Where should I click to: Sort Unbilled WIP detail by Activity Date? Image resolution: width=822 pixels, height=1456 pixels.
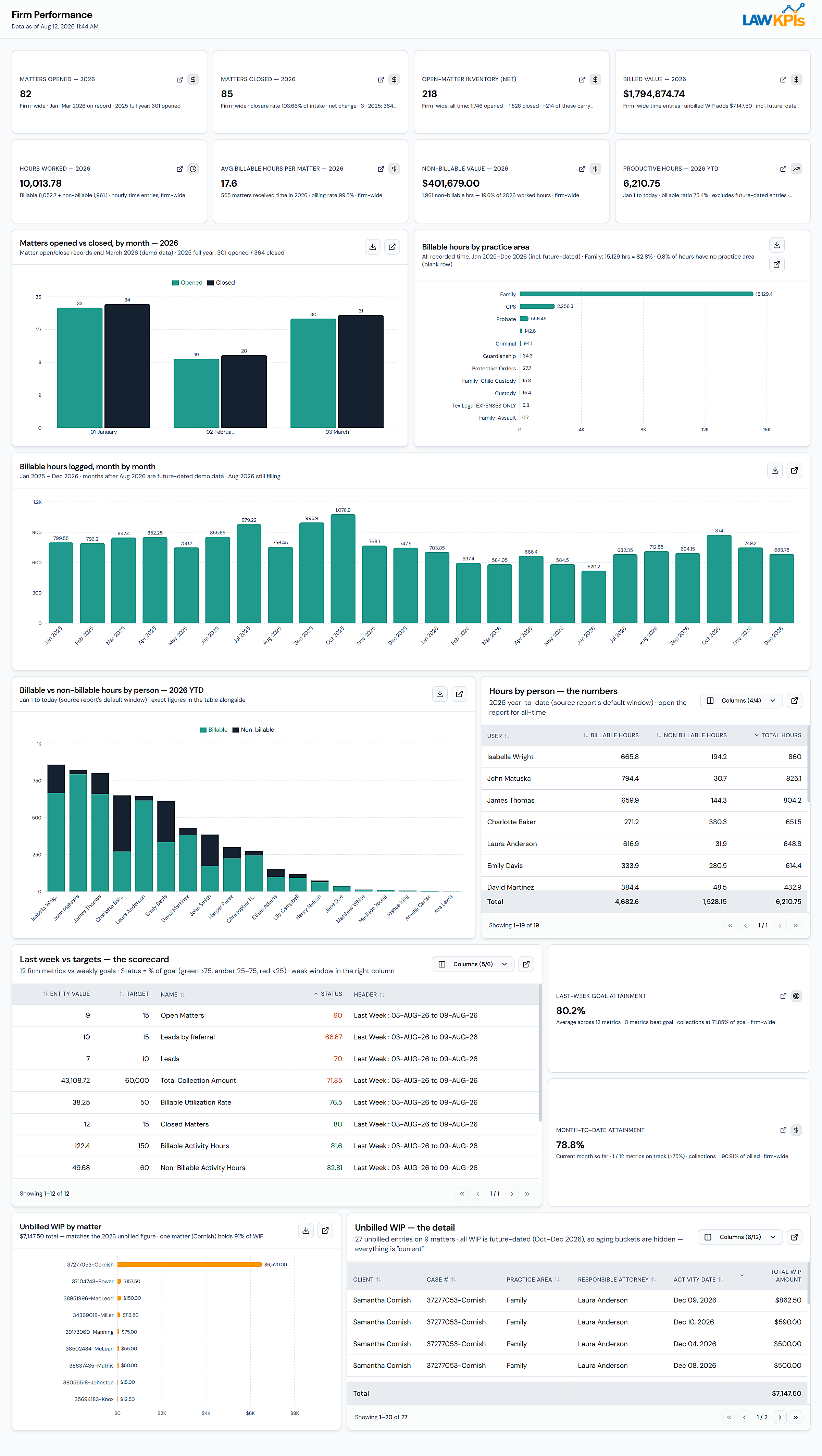[698, 1280]
